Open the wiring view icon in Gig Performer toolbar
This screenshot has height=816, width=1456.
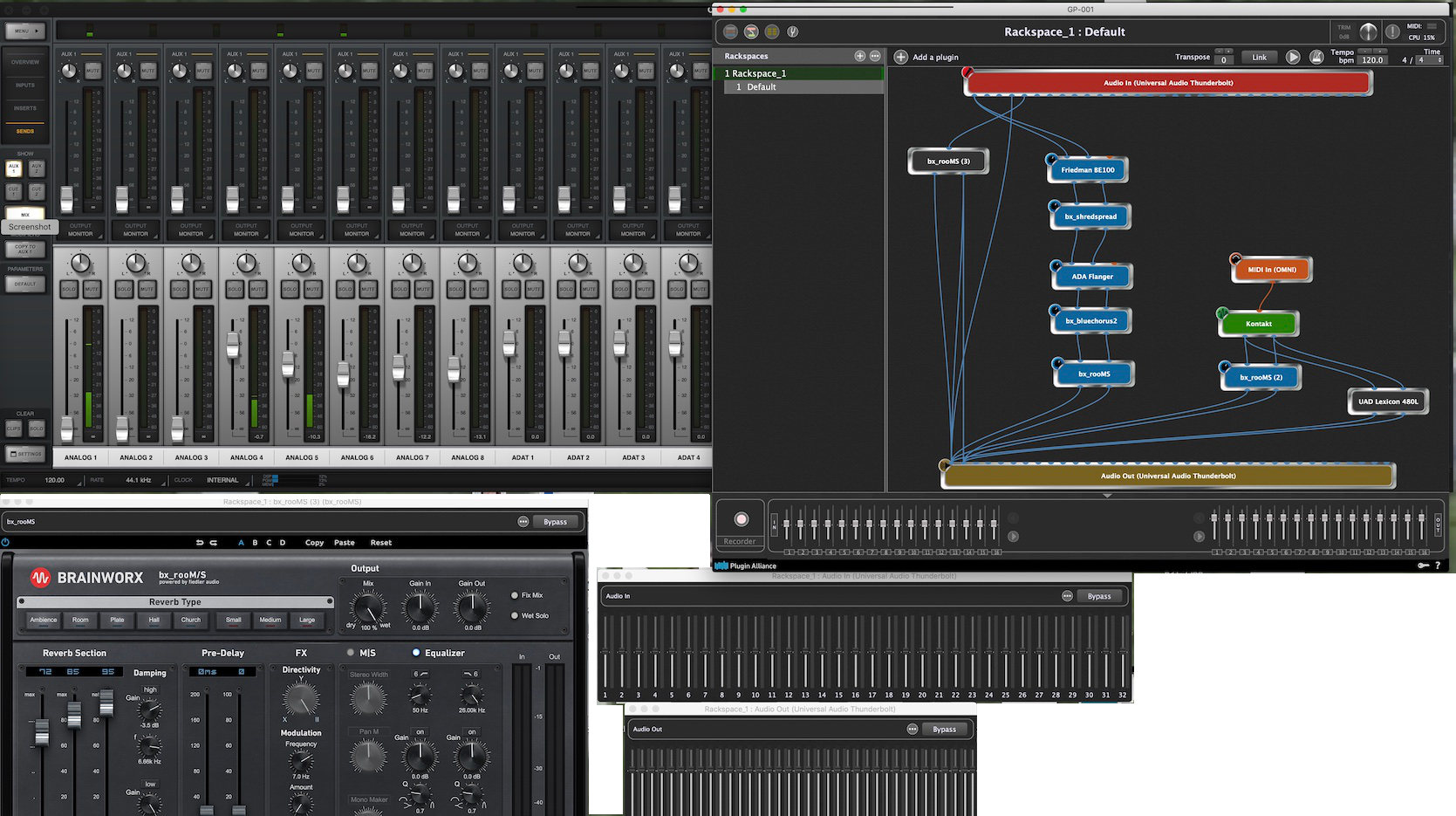pos(751,31)
